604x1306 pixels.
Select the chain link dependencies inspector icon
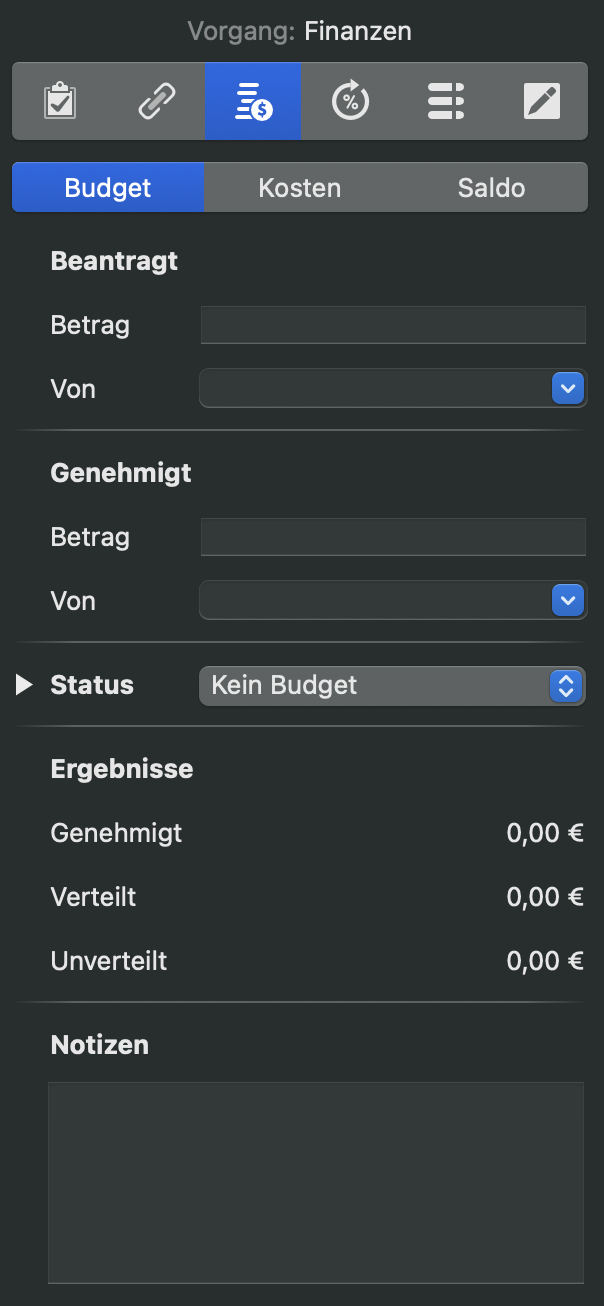[156, 100]
